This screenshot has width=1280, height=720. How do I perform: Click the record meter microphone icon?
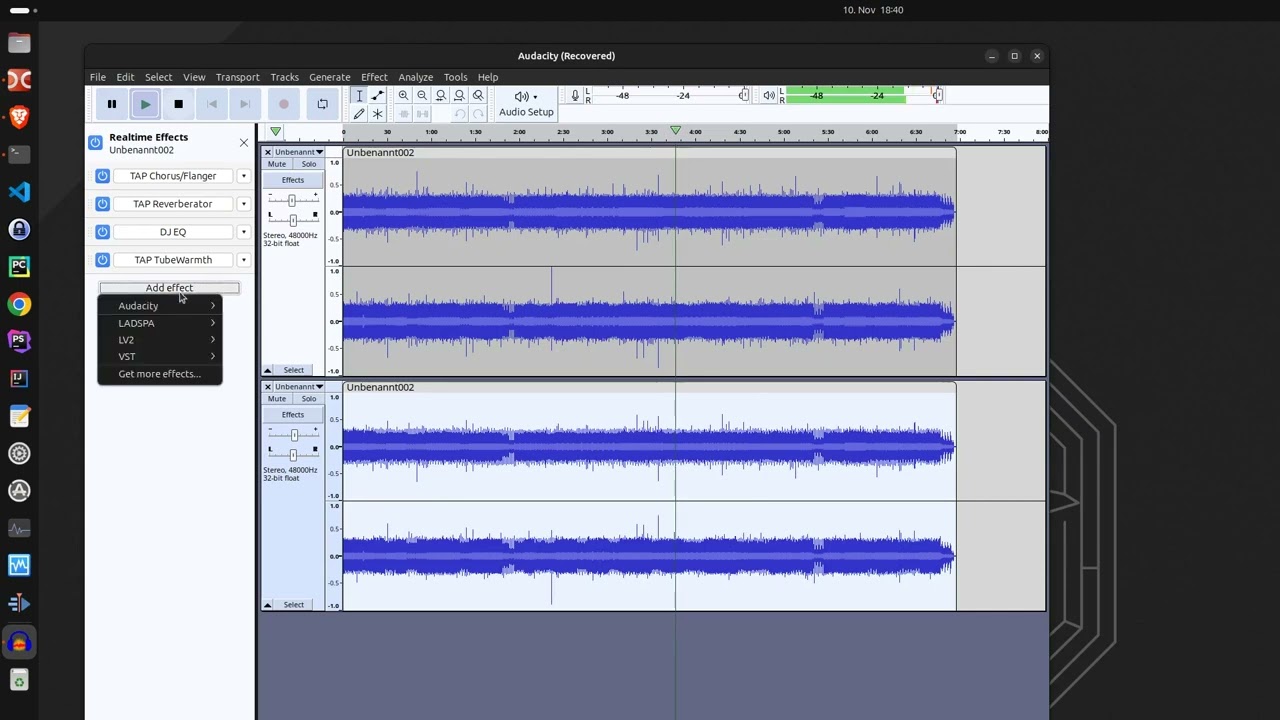click(575, 96)
